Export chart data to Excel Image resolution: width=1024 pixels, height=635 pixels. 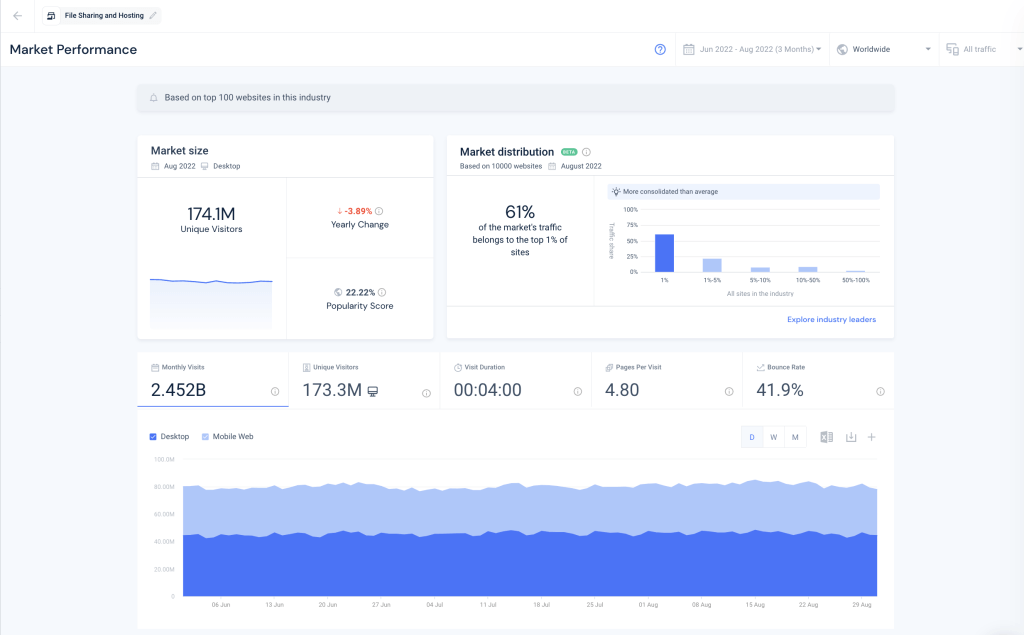point(826,436)
